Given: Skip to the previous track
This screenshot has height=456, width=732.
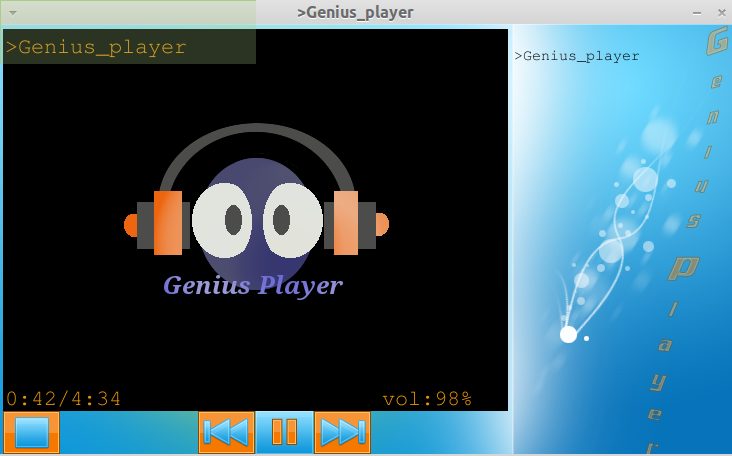Looking at the screenshot, I should point(226,432).
